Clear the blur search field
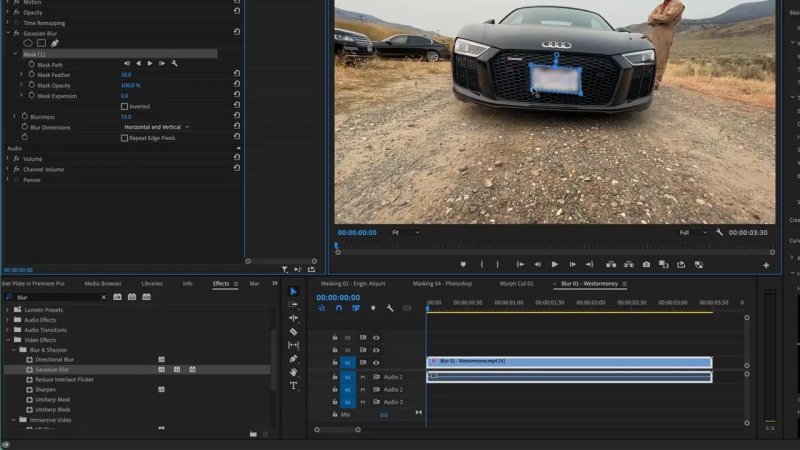The image size is (800, 450). (104, 297)
